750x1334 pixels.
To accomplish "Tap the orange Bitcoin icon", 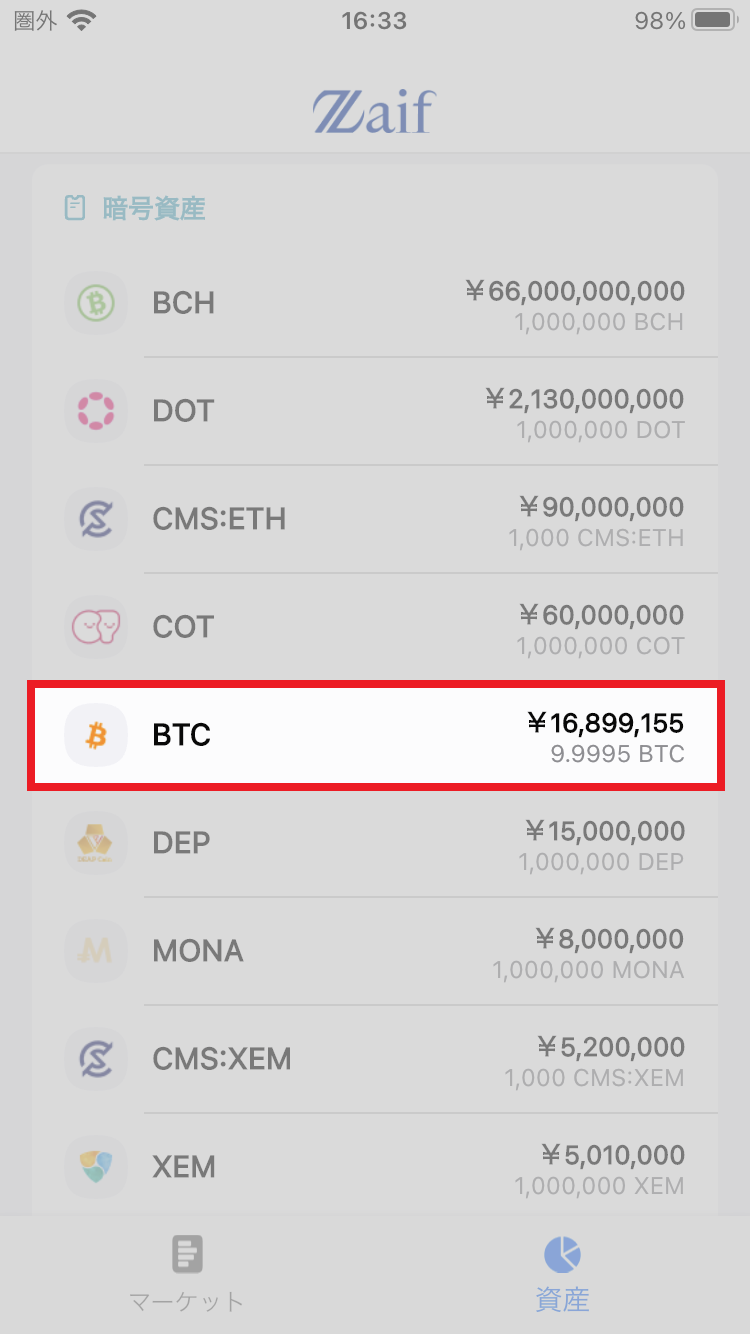I will (96, 735).
